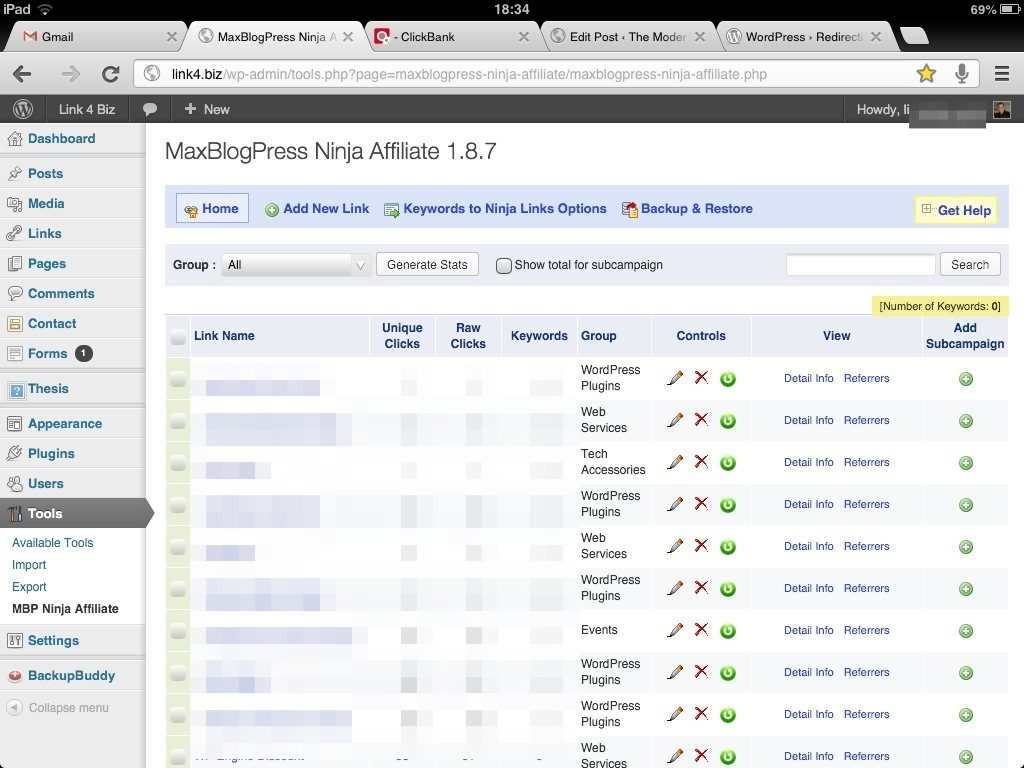Open Chrome menu hamburger icon
The image size is (1024, 768).
click(x=1002, y=74)
